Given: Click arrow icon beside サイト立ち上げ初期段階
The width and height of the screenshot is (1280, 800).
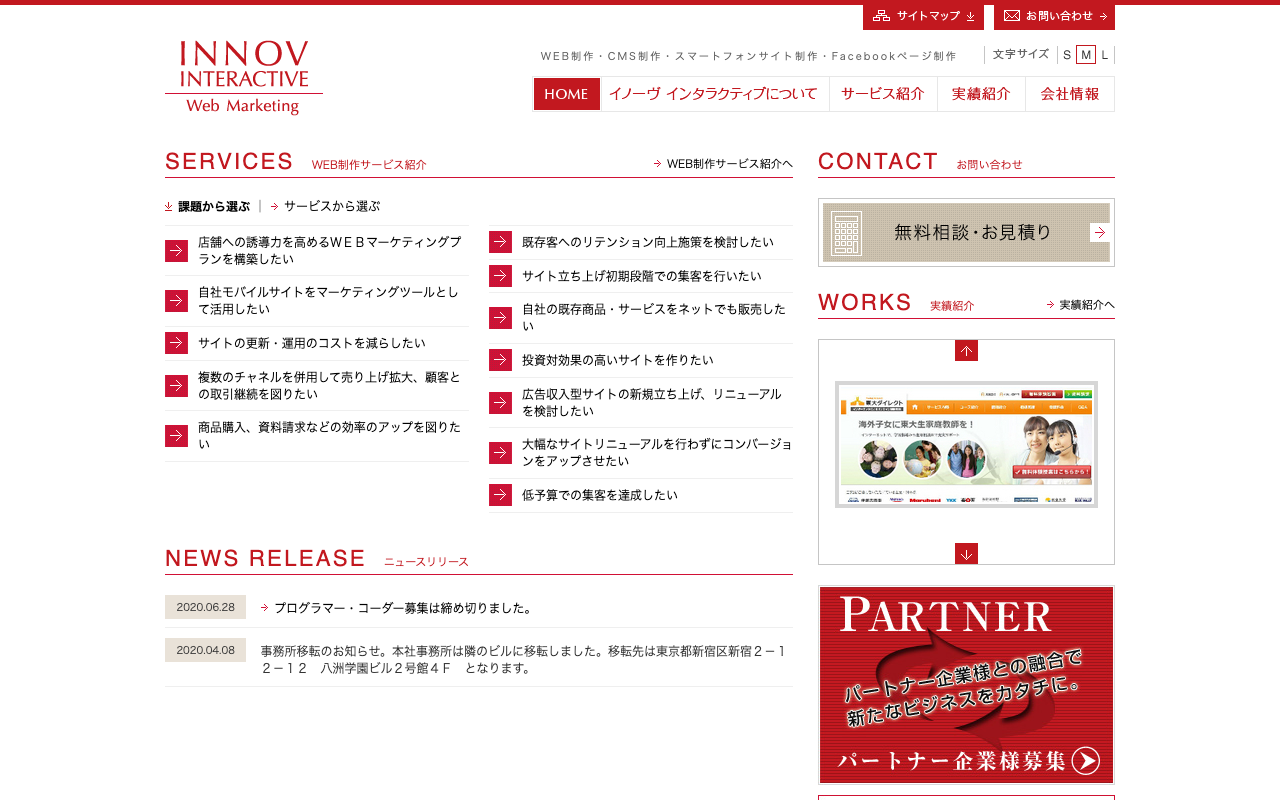Looking at the screenshot, I should point(500,276).
